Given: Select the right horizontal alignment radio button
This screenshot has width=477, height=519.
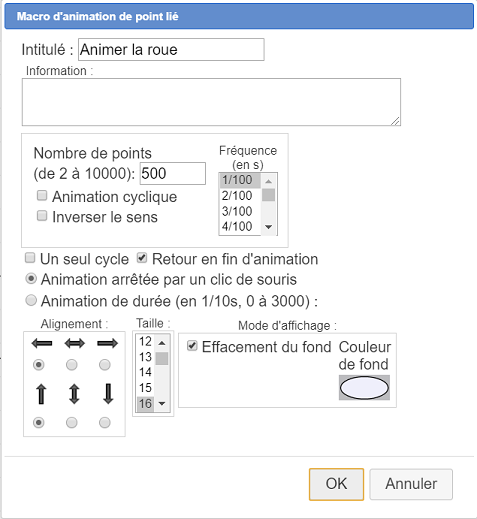Looking at the screenshot, I should click(105, 365).
